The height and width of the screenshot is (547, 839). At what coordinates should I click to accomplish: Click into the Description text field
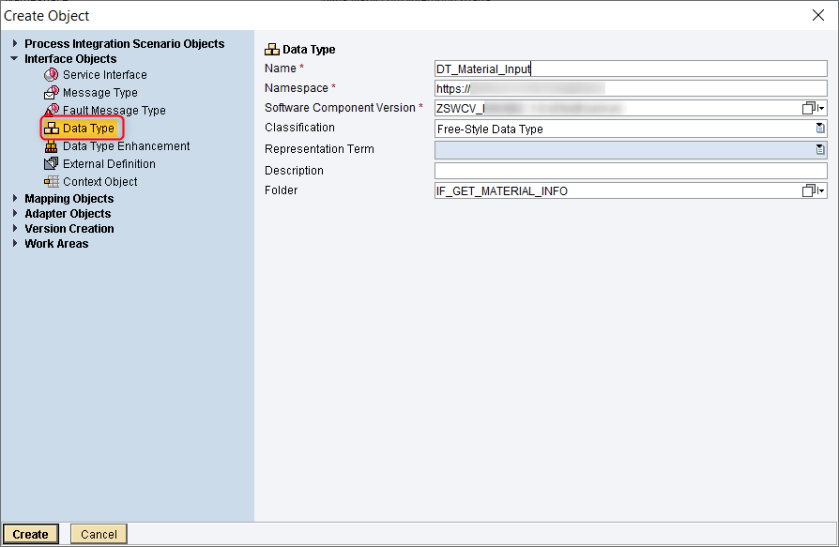click(x=630, y=171)
